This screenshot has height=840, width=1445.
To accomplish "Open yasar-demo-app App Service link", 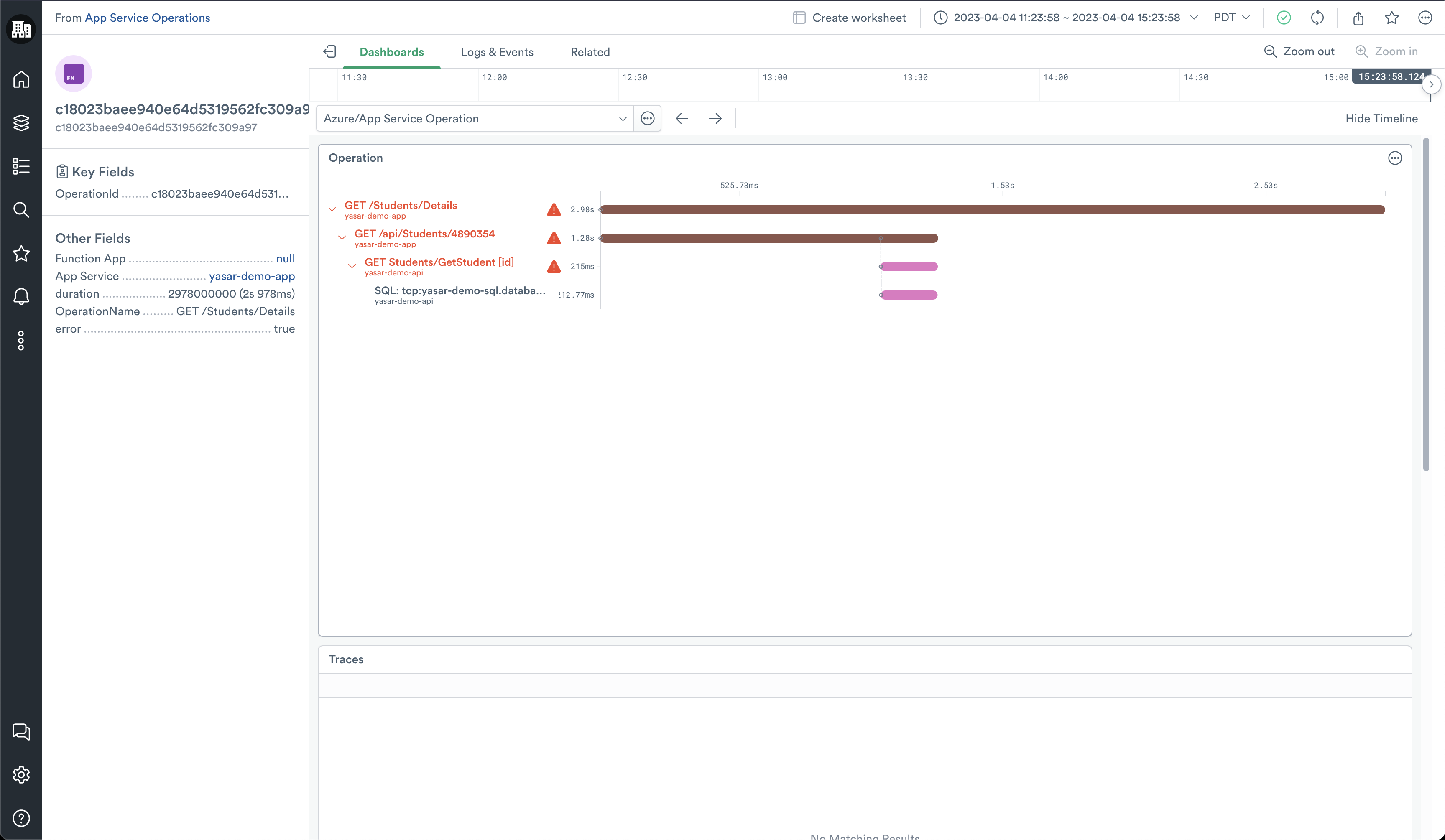I will 252,276.
